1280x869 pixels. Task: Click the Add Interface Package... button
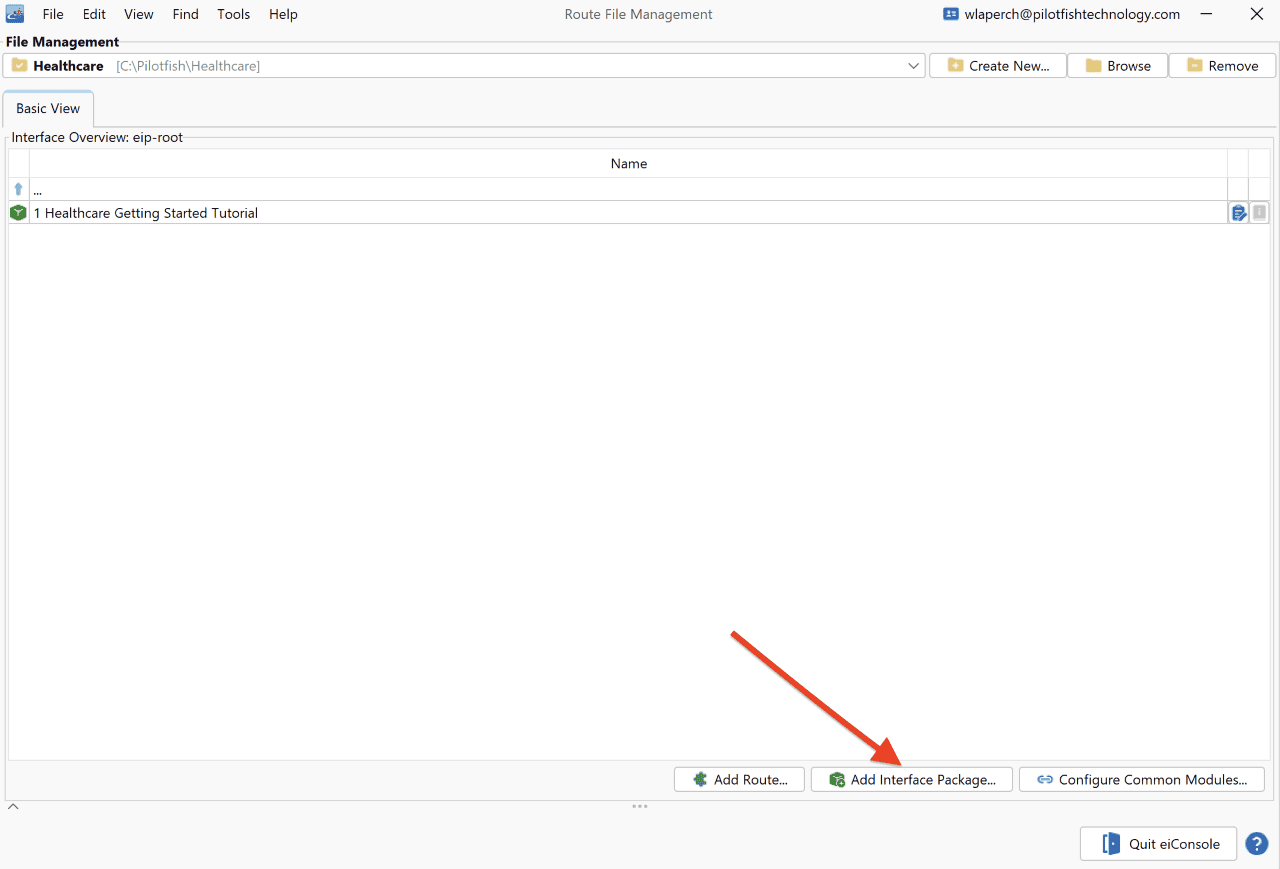(x=912, y=780)
